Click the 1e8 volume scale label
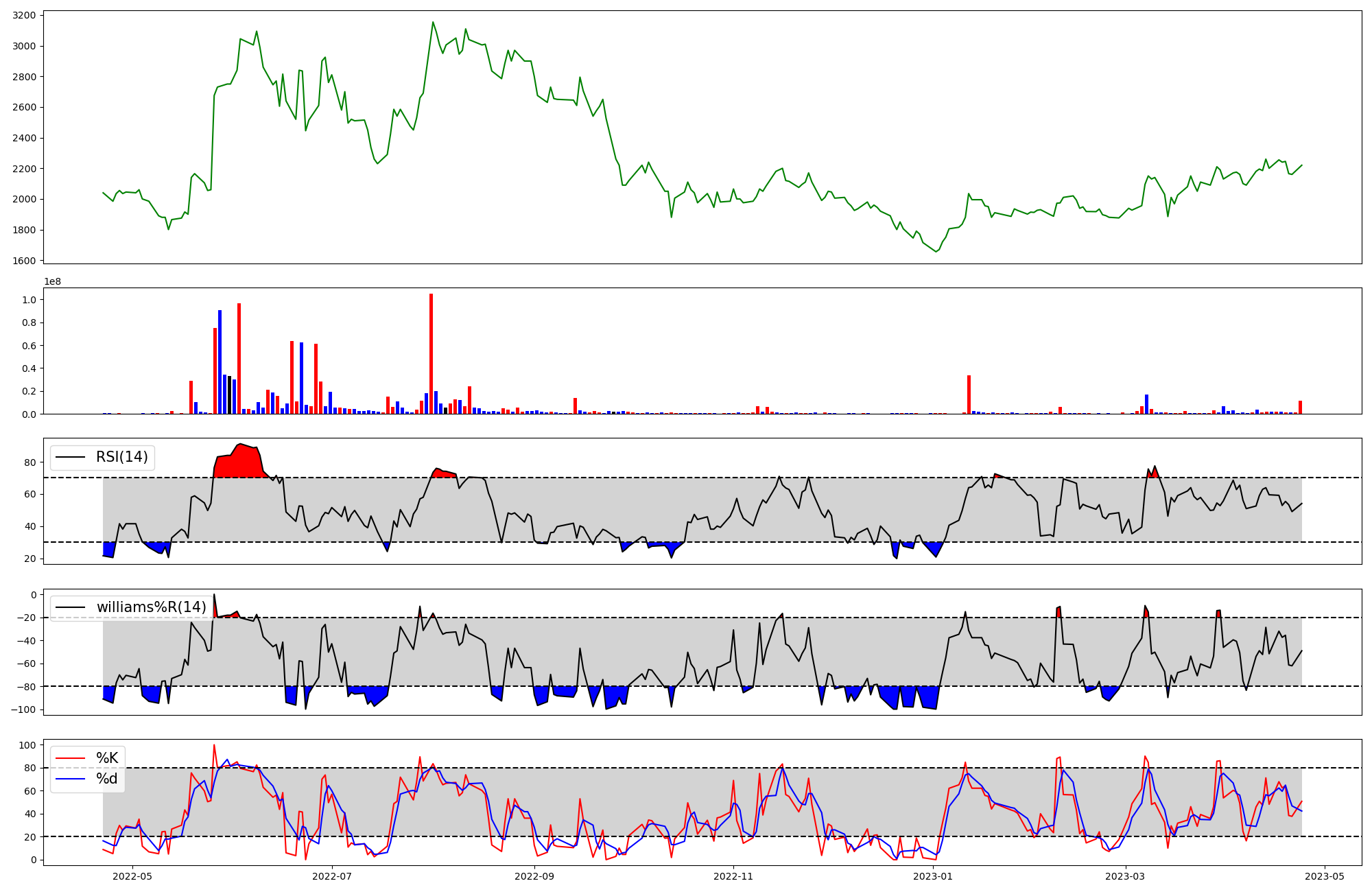Screen dimensions: 1372x892 tap(52, 281)
